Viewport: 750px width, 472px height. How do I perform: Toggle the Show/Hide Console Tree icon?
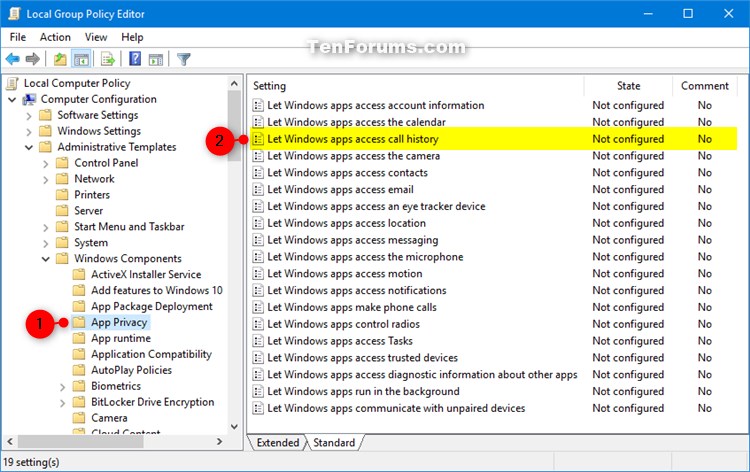pos(81,59)
